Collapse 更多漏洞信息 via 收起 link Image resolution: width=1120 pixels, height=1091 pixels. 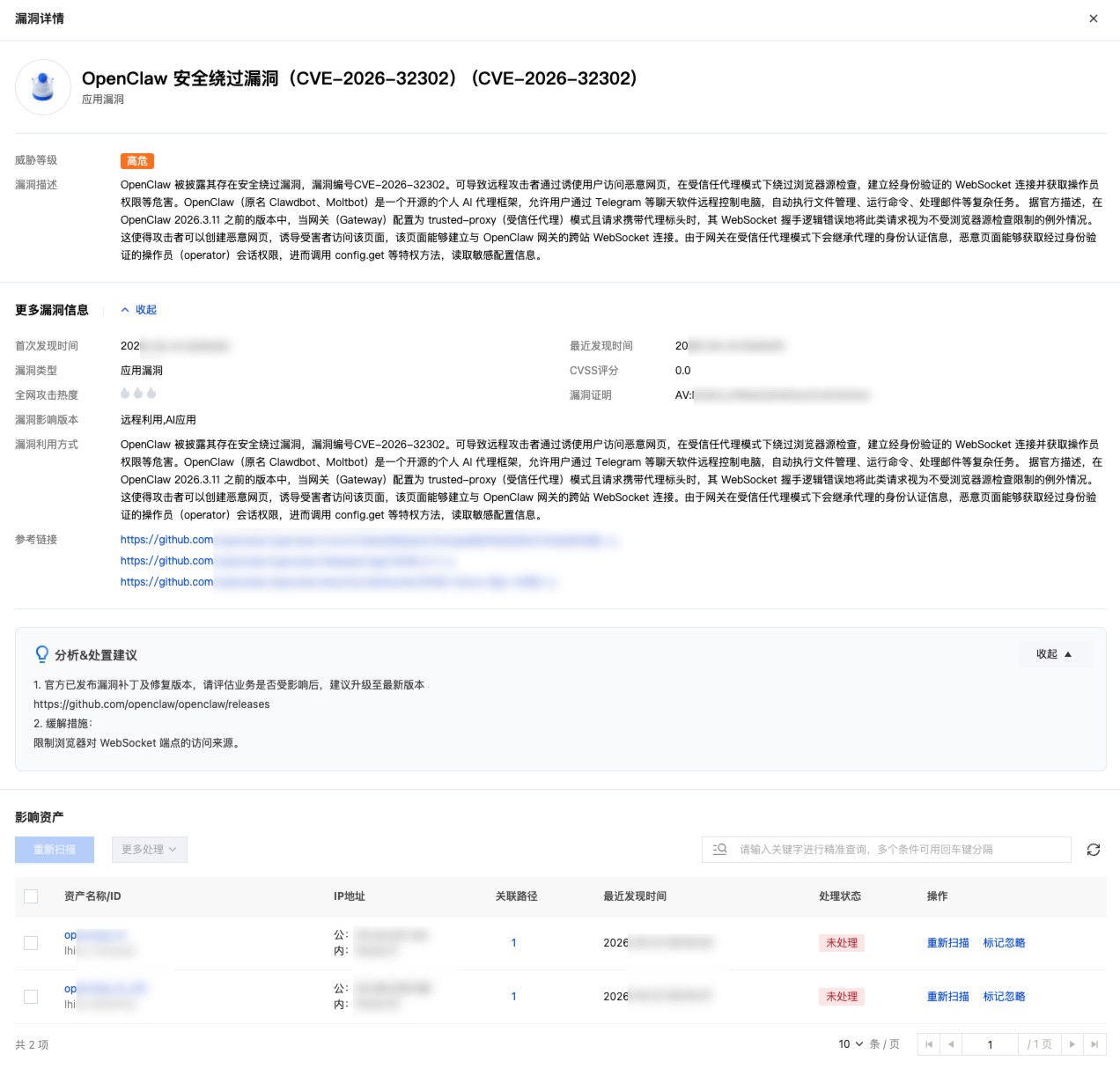pyautogui.click(x=139, y=310)
